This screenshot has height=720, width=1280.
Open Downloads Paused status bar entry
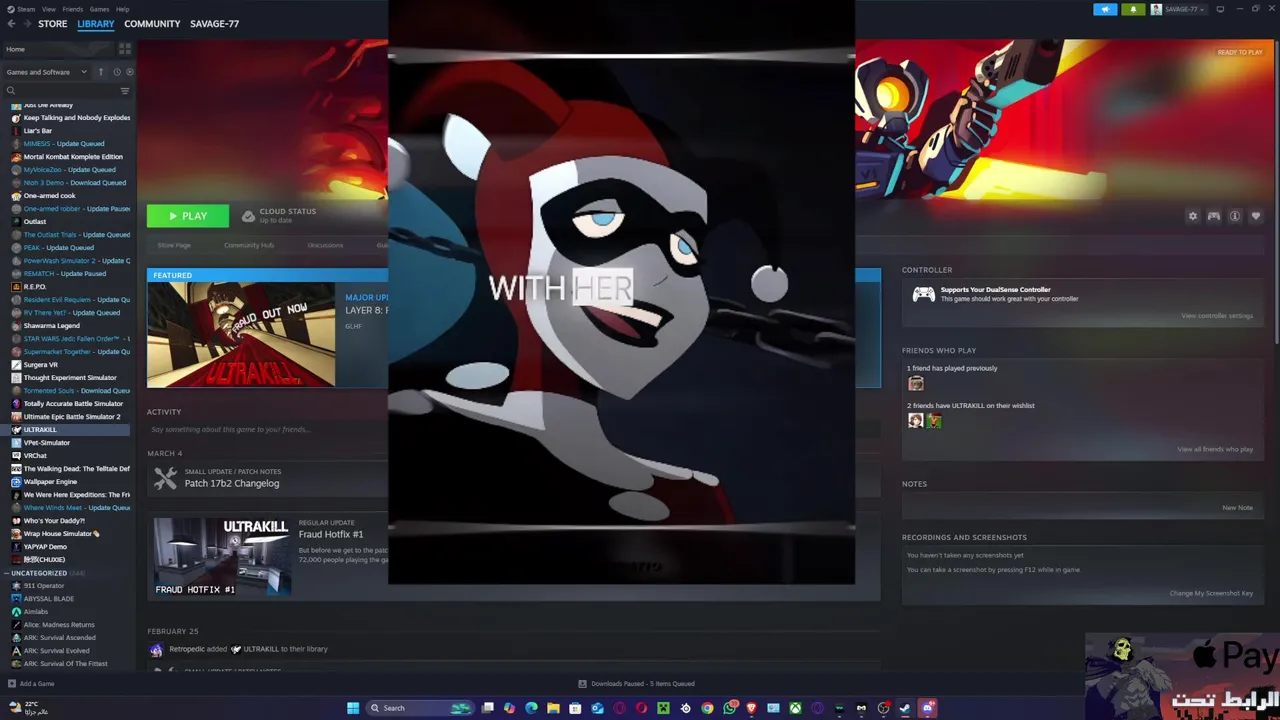point(637,684)
